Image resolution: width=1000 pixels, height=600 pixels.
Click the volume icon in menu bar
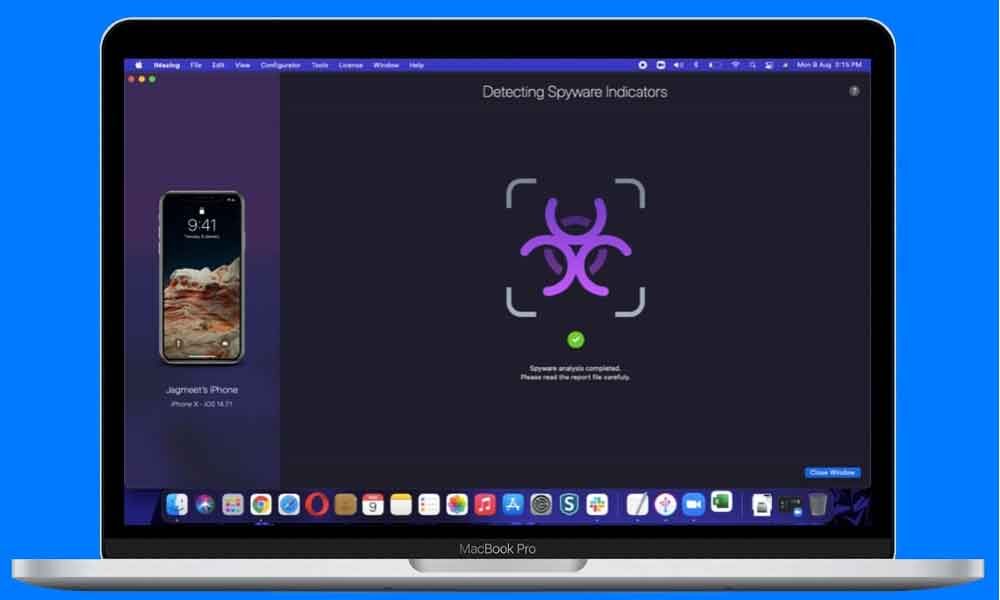click(x=679, y=65)
